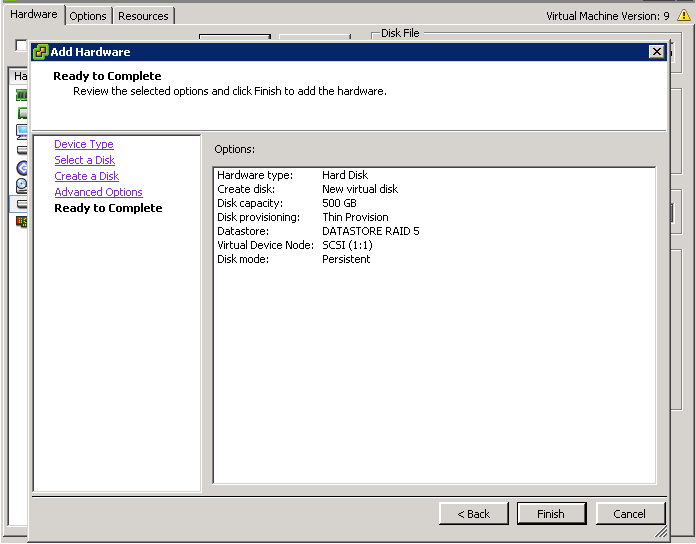Click the New virtual disk value
Screen dimensions: 696x544
tap(360, 189)
